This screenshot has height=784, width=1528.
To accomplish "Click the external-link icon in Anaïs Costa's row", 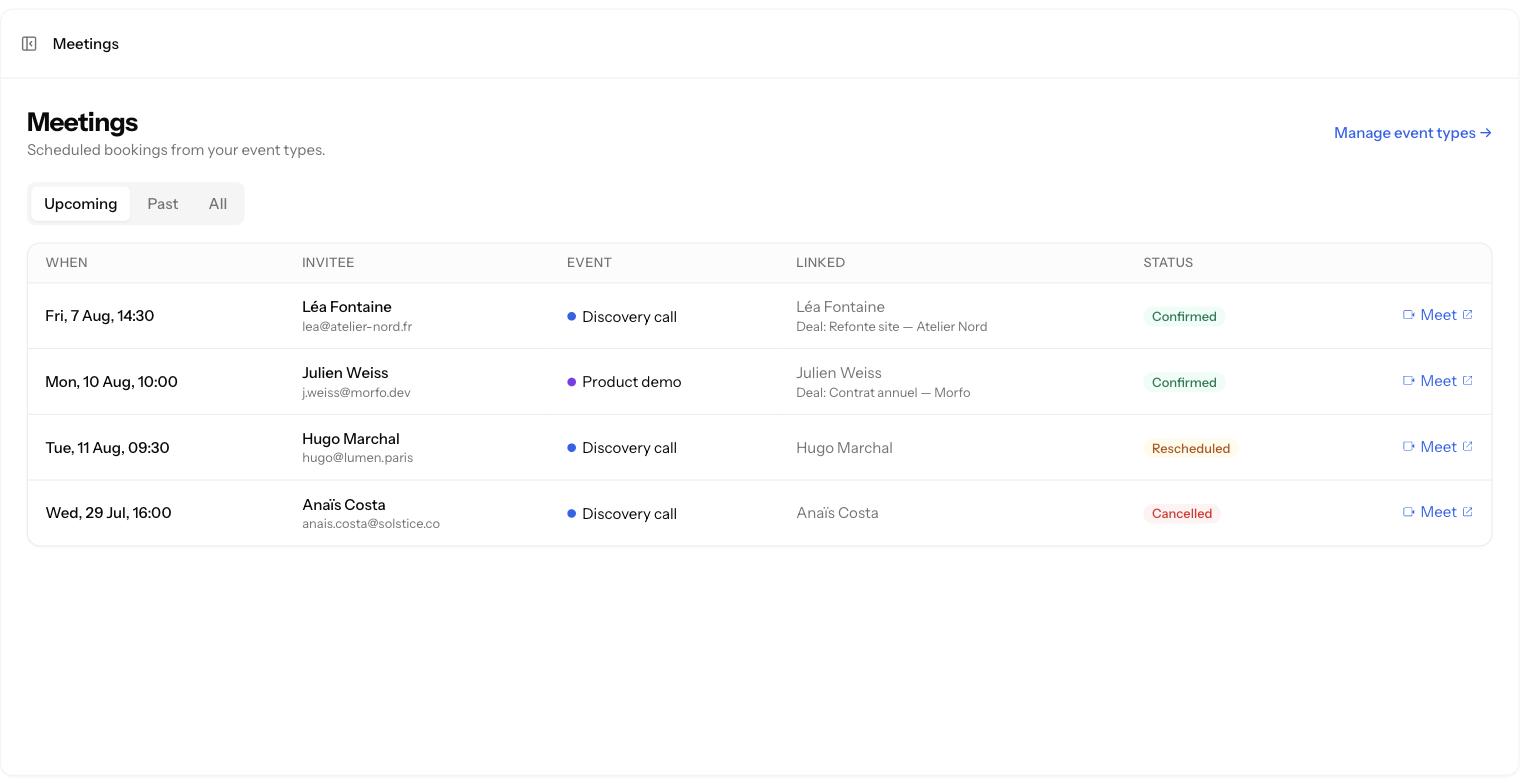I will click(x=1468, y=512).
